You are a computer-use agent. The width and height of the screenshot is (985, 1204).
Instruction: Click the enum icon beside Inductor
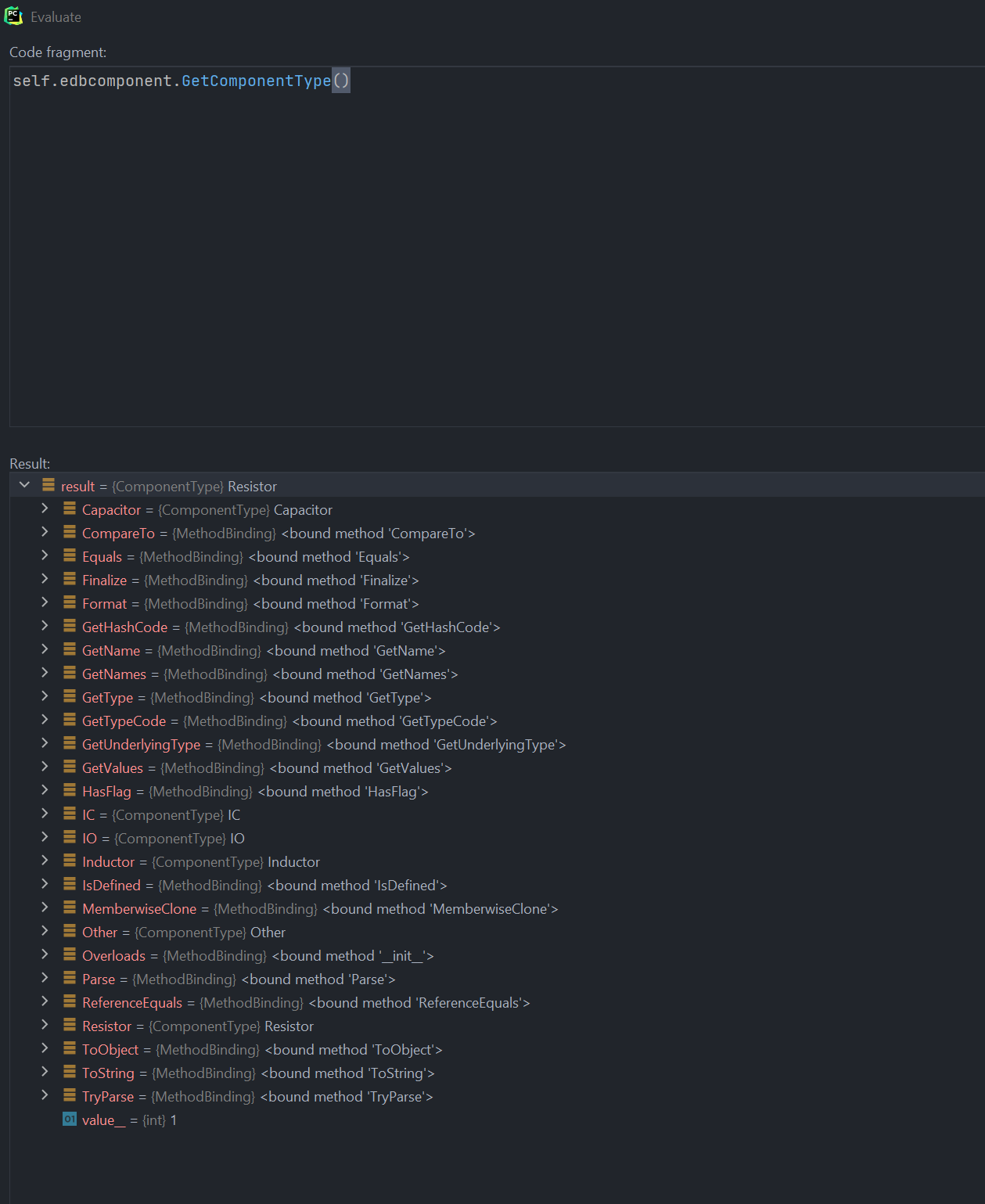[x=69, y=861]
